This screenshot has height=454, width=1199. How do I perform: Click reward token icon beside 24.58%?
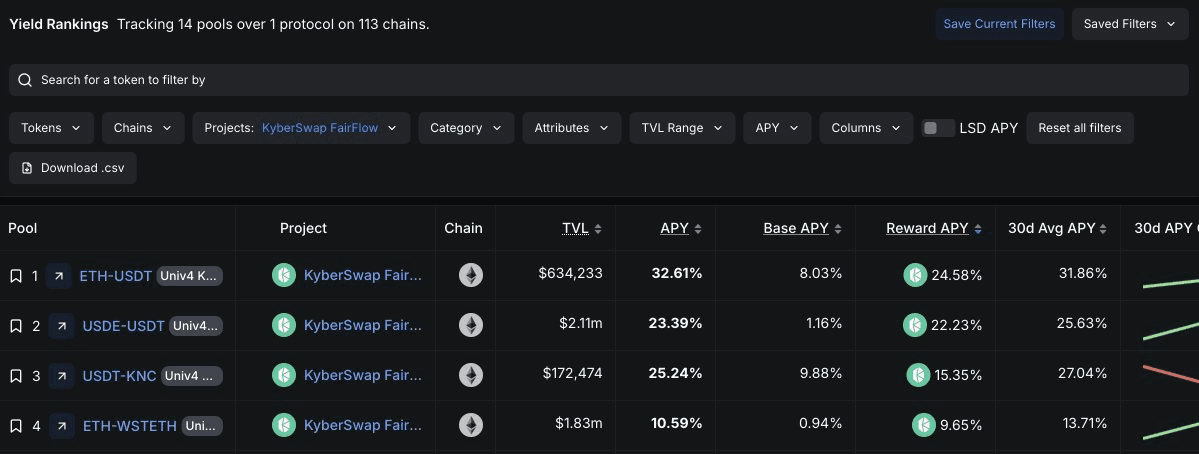tap(915, 275)
